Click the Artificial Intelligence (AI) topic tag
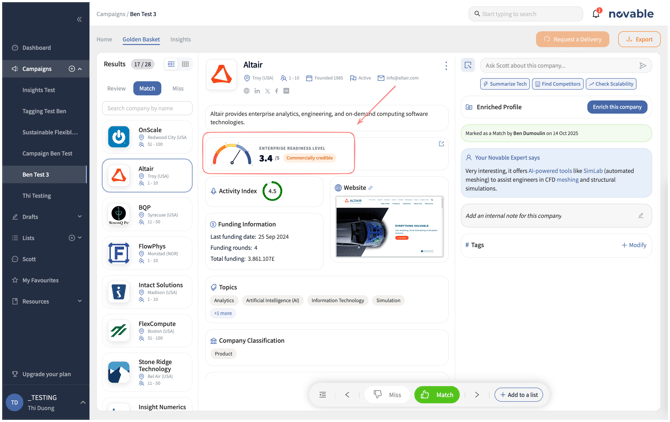The image size is (670, 422). click(x=272, y=301)
